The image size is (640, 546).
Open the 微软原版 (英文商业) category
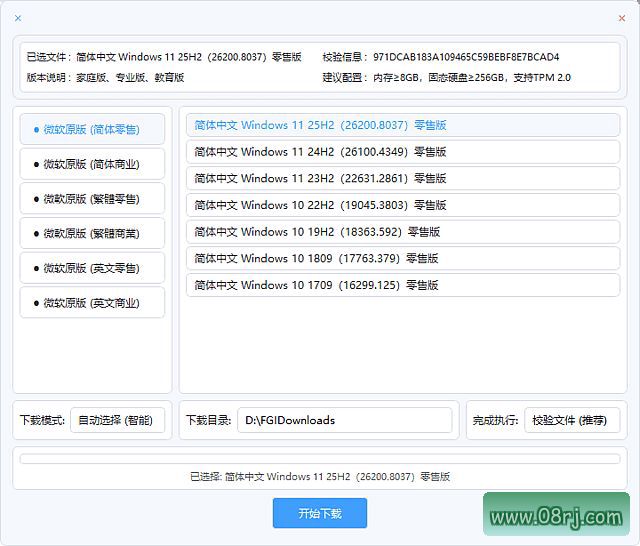click(92, 302)
